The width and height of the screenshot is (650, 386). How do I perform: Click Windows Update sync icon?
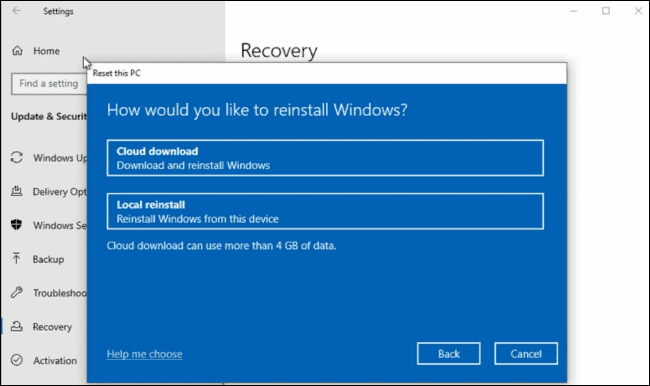click(x=17, y=157)
